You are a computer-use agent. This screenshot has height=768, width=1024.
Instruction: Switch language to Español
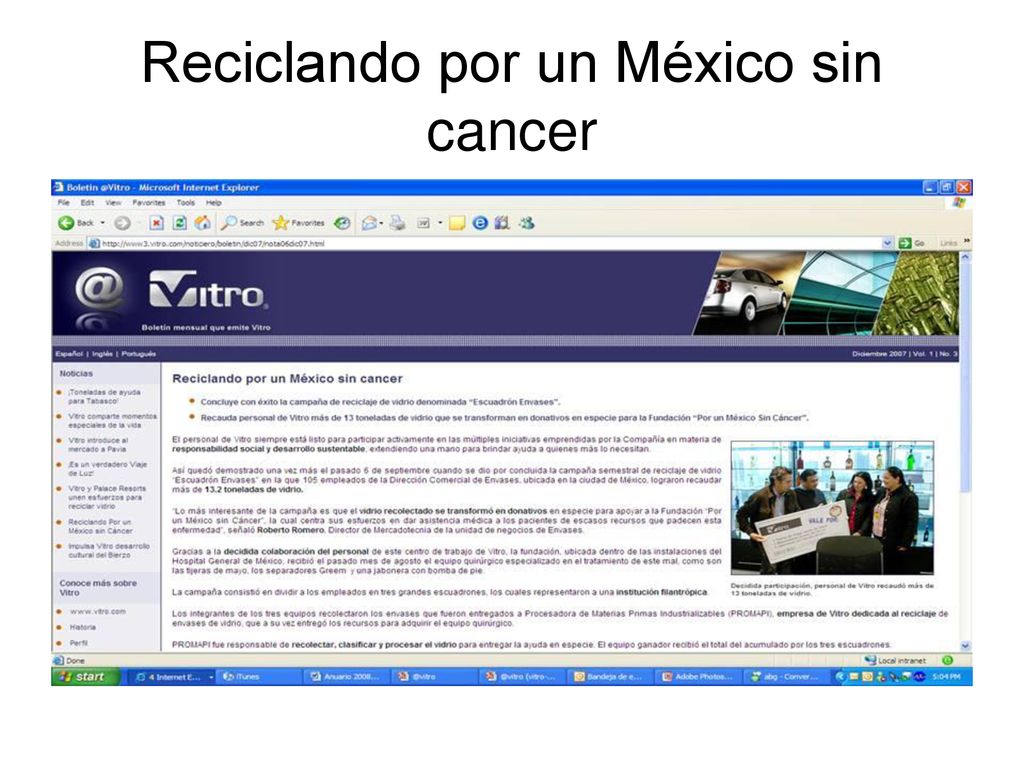click(69, 354)
